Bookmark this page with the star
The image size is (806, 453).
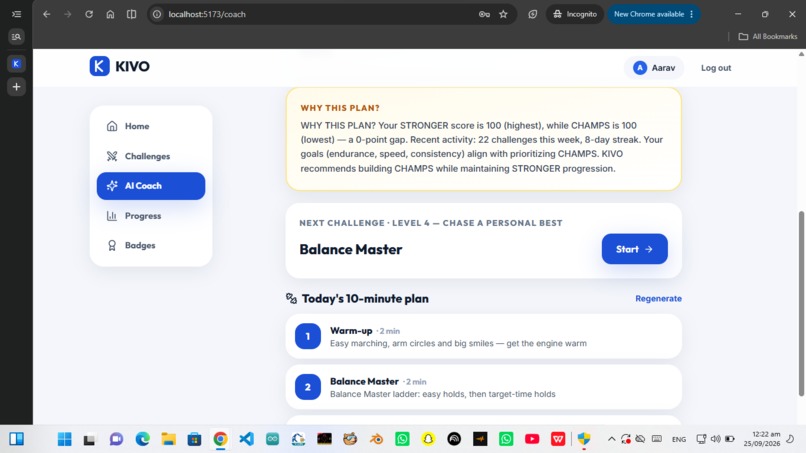[x=503, y=14]
